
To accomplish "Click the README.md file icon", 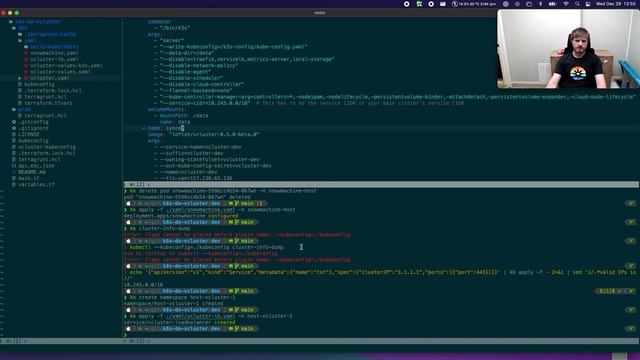I will coord(14,172).
